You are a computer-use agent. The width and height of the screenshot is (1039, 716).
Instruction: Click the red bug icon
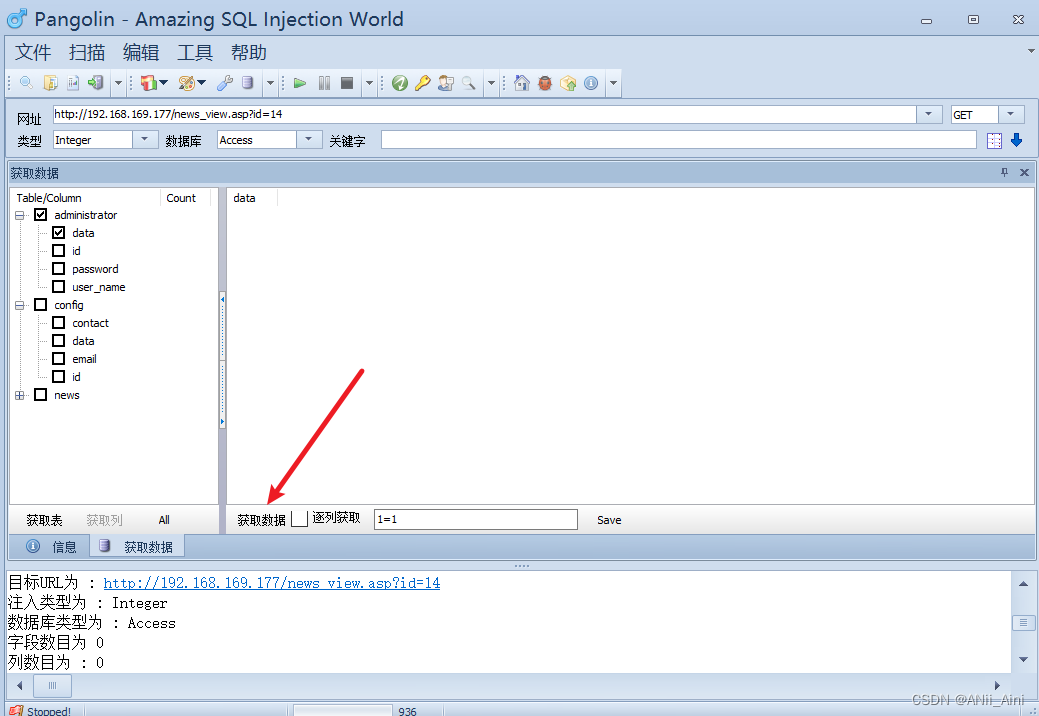(545, 83)
